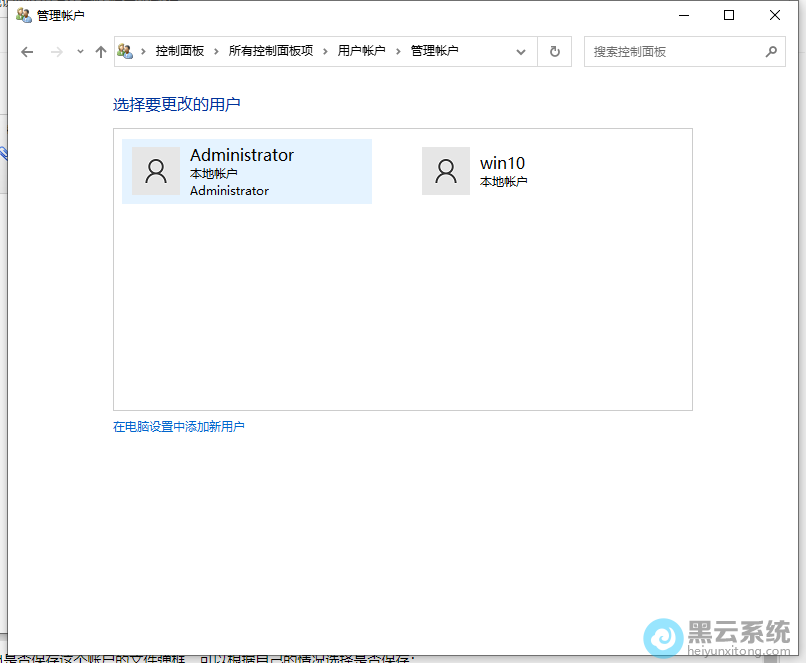Expand the recent locations dropdown beside back button

(78, 51)
